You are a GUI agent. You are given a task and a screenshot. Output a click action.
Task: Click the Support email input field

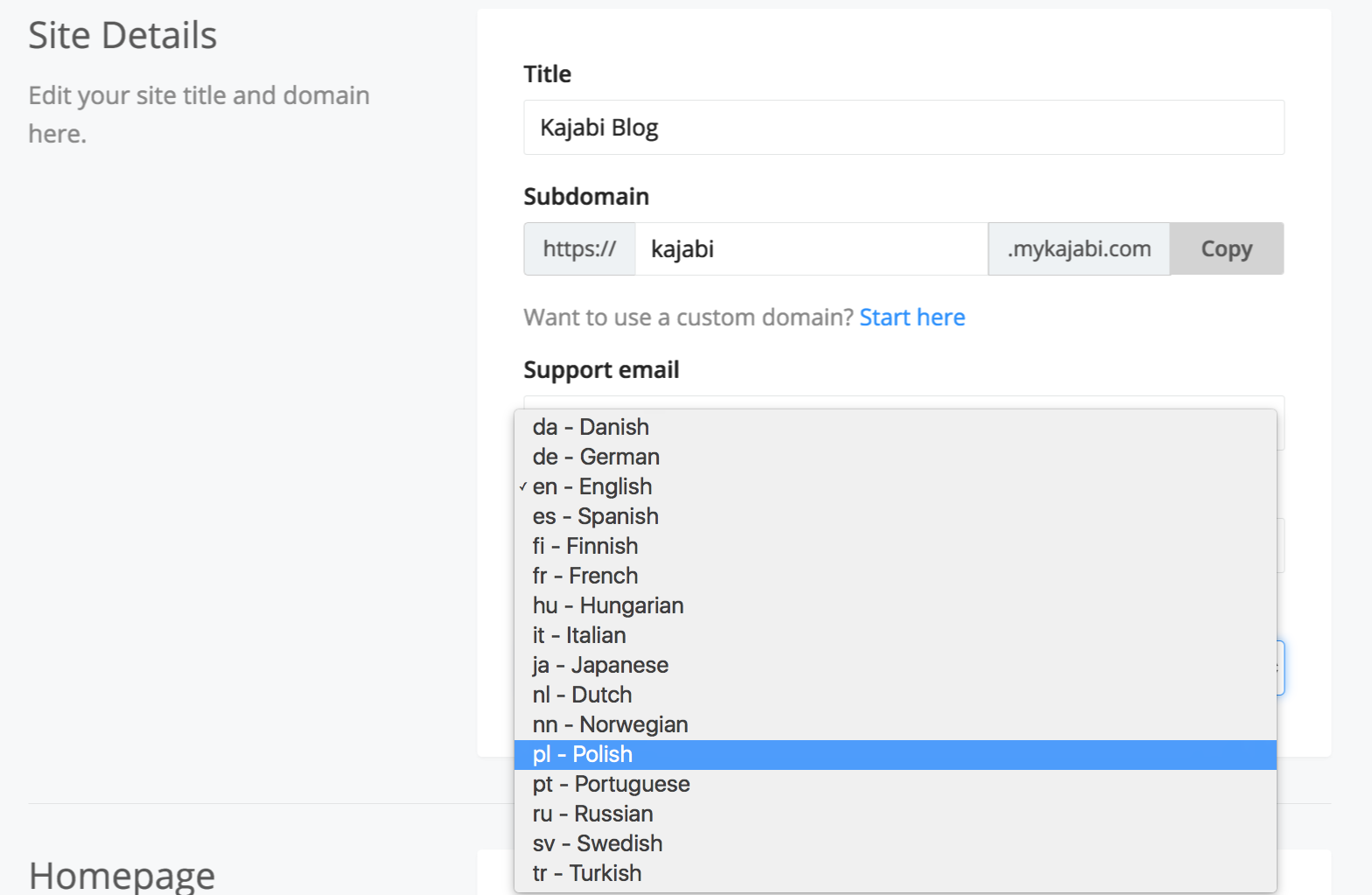904,402
